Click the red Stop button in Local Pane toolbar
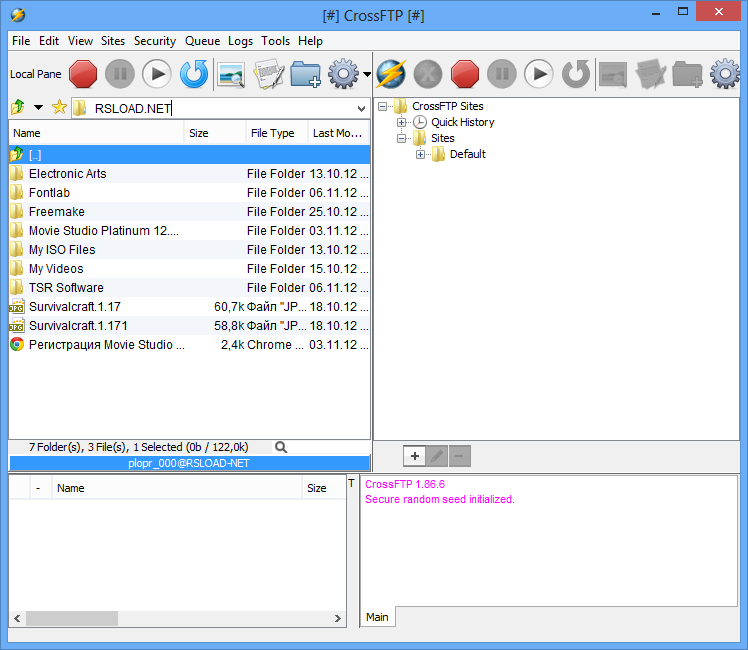This screenshot has height=650, width=748. [83, 74]
